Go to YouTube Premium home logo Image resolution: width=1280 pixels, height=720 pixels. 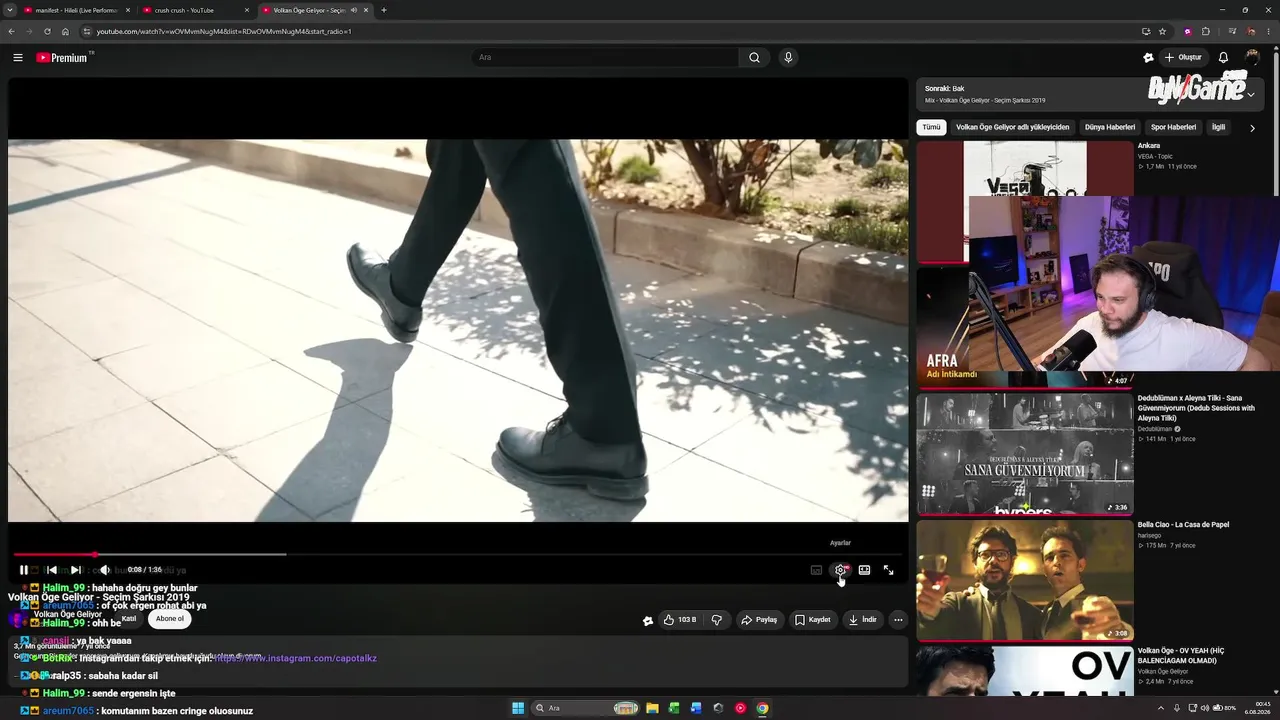click(x=62, y=58)
